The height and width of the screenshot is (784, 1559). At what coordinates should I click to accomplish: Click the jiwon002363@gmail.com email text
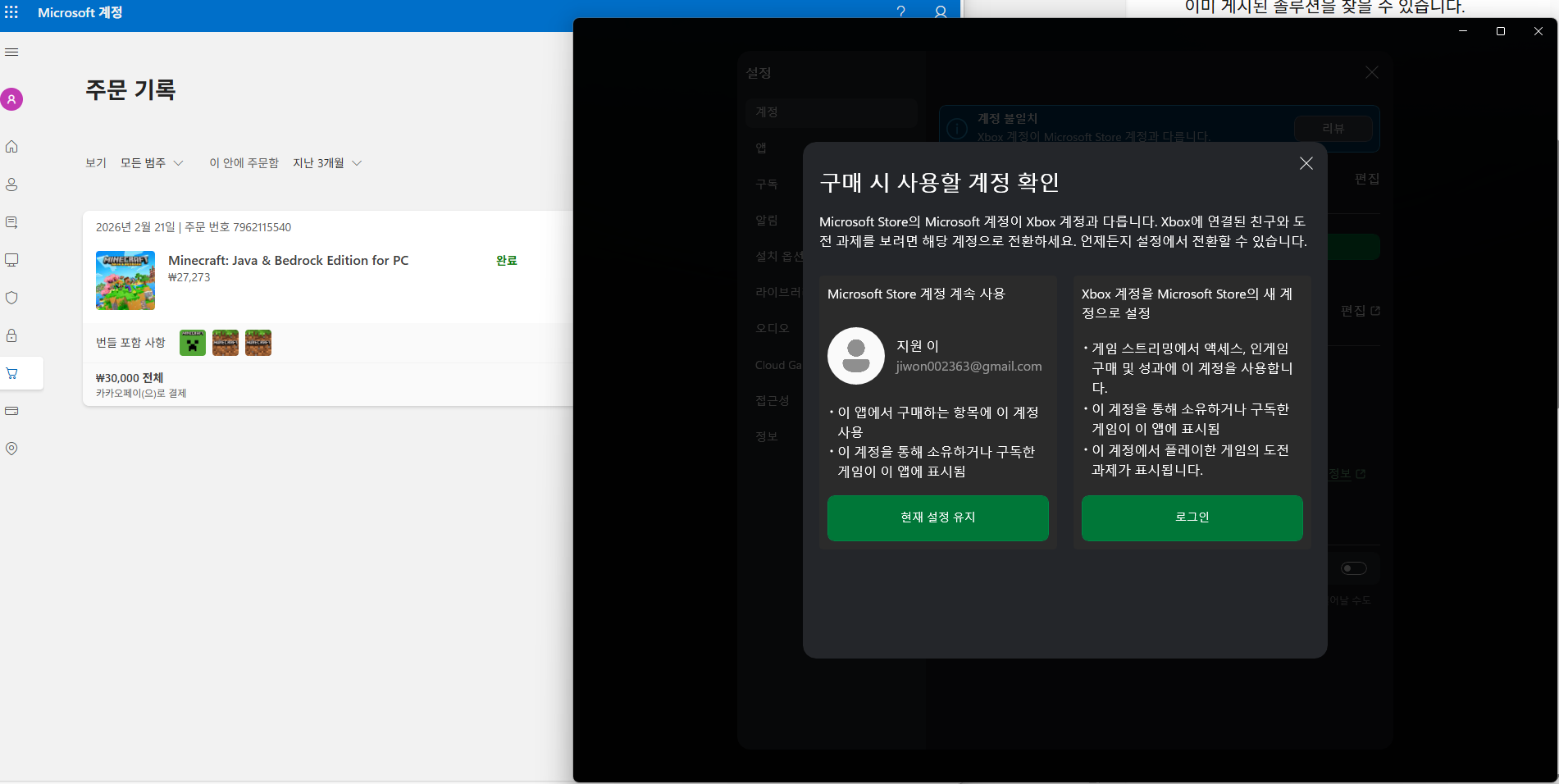(x=969, y=367)
